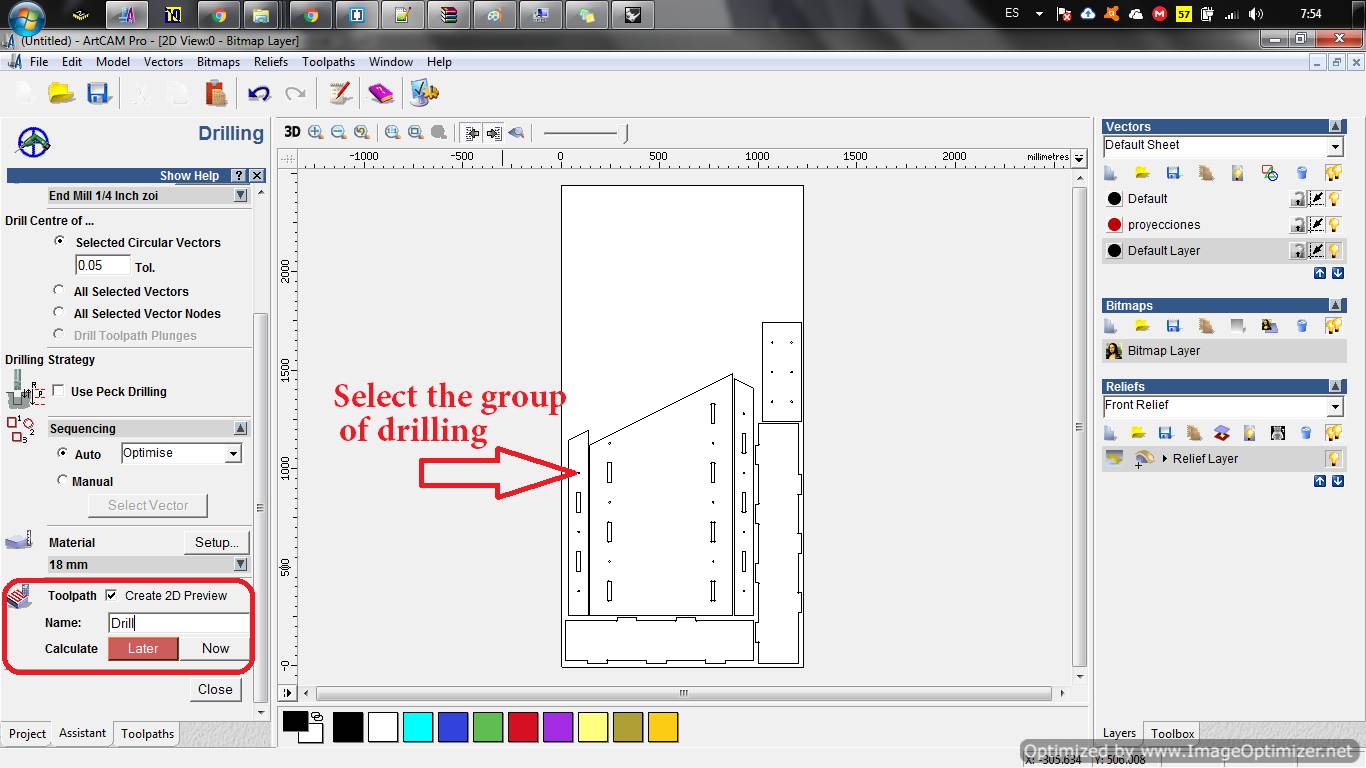This screenshot has height=768, width=1366.
Task: Open the Options icon with checkmark monitor
Action: coord(424,94)
